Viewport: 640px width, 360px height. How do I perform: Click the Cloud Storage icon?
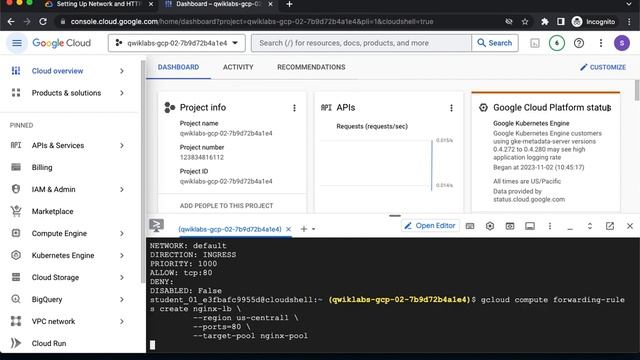(x=16, y=277)
